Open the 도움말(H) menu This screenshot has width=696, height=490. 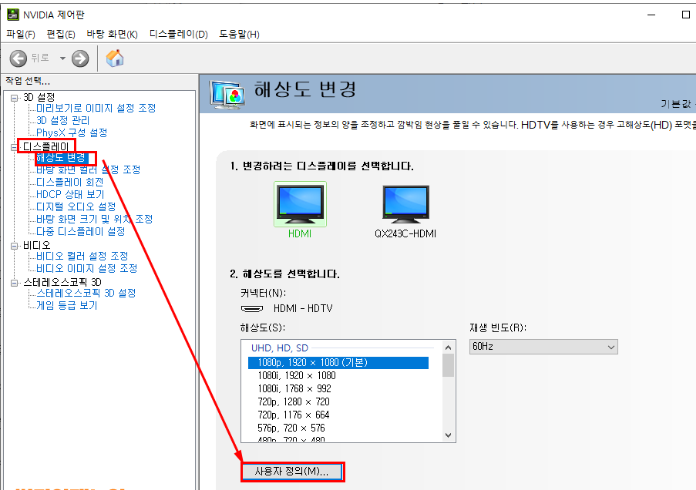(239, 34)
